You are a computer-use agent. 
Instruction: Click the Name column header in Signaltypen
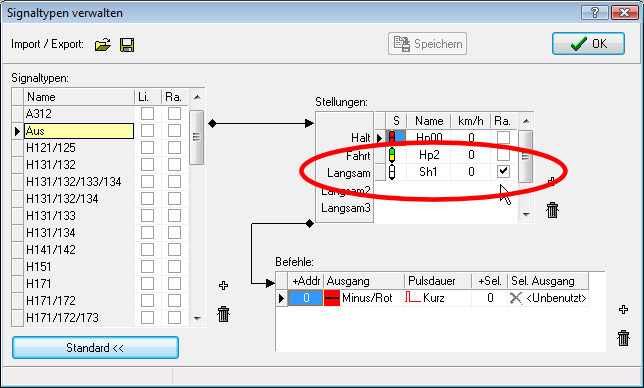tap(79, 97)
